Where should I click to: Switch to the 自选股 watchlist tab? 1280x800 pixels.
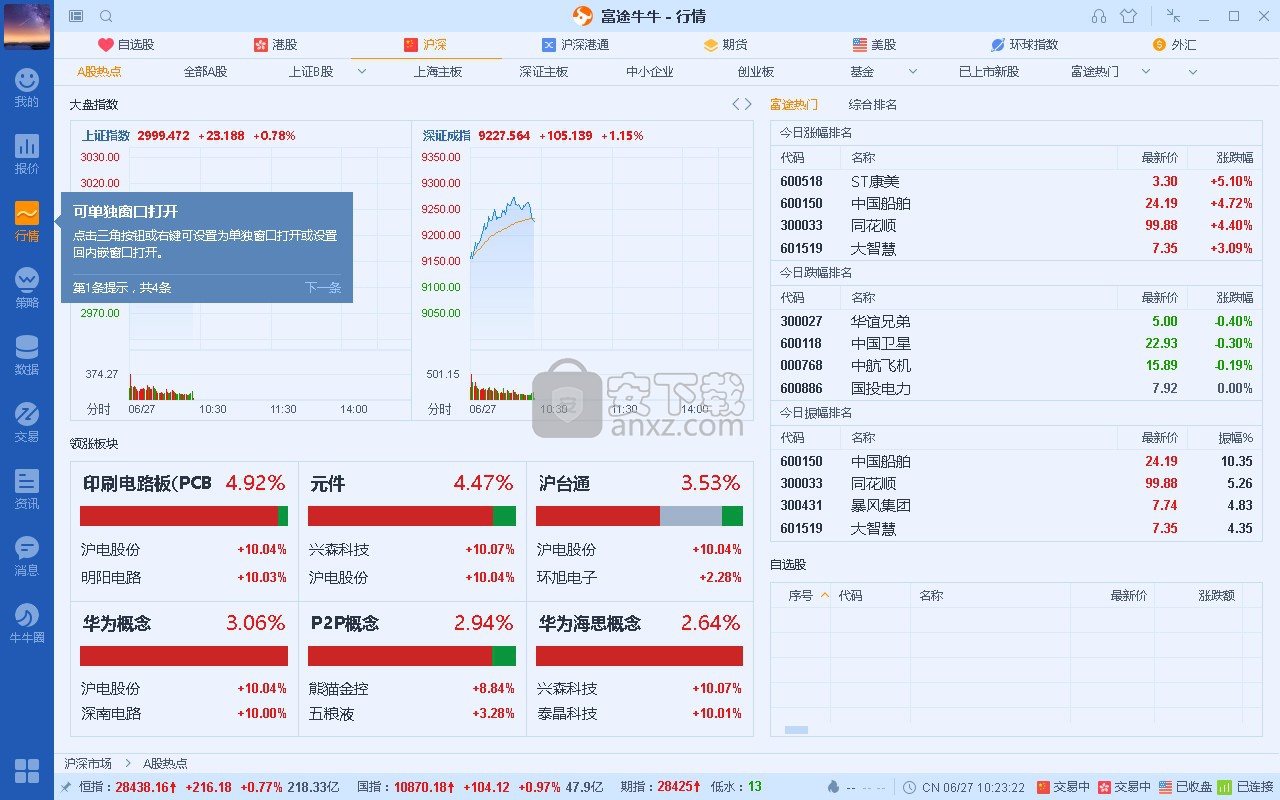[x=126, y=45]
